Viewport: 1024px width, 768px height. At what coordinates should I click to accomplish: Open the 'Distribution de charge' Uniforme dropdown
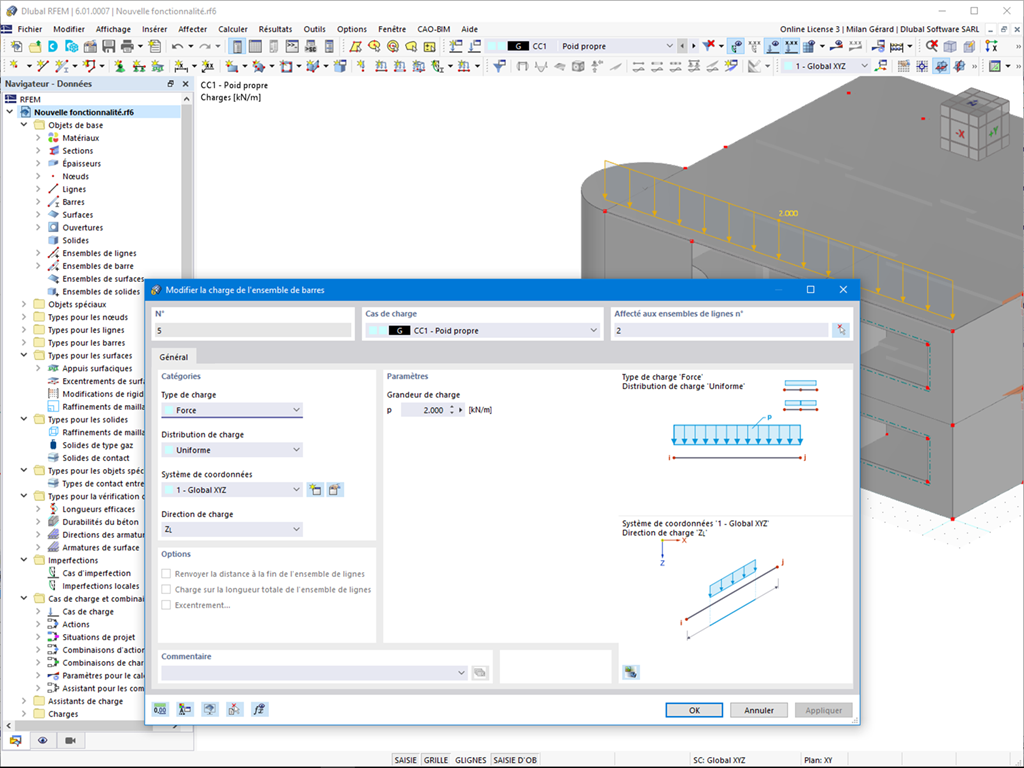(232, 450)
